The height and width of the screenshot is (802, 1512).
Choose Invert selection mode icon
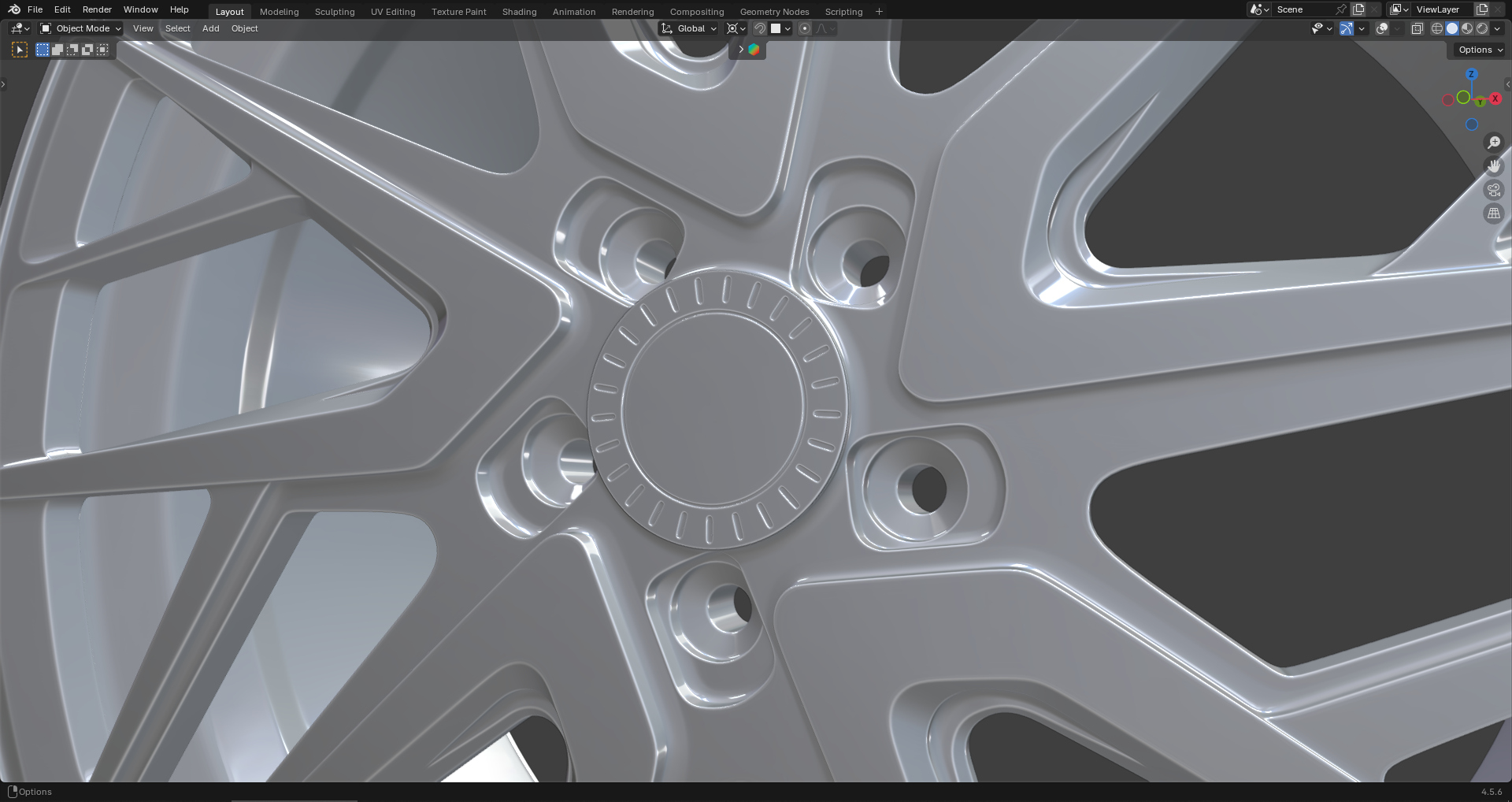(x=87, y=50)
